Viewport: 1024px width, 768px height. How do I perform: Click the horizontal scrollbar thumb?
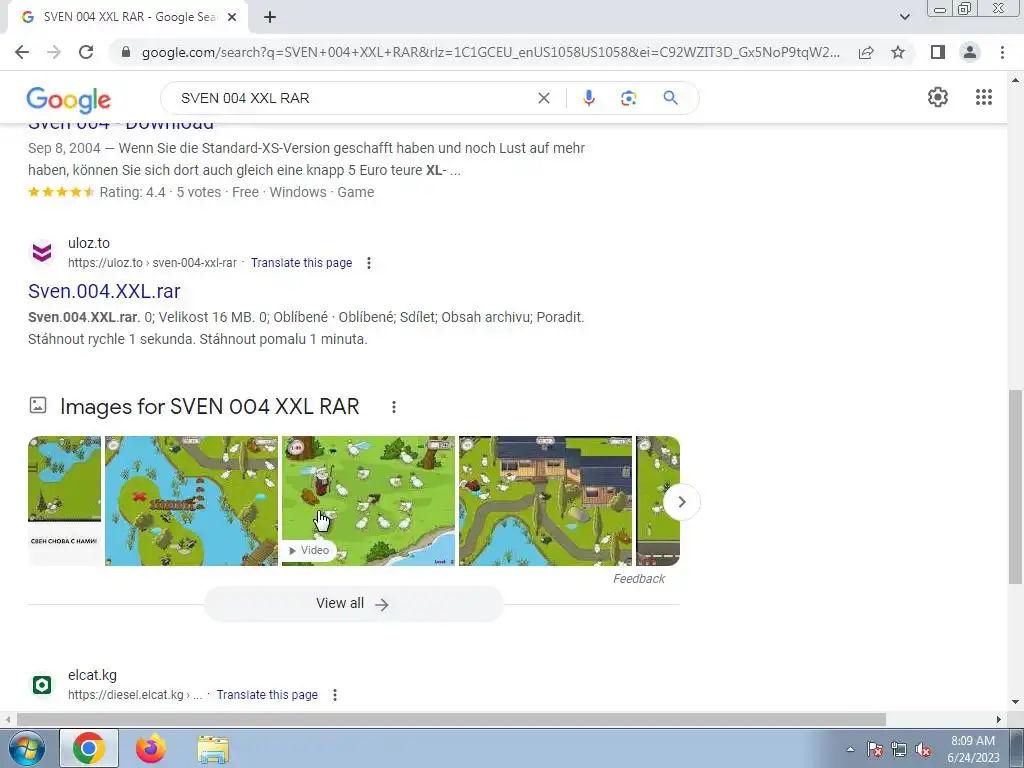[451, 719]
